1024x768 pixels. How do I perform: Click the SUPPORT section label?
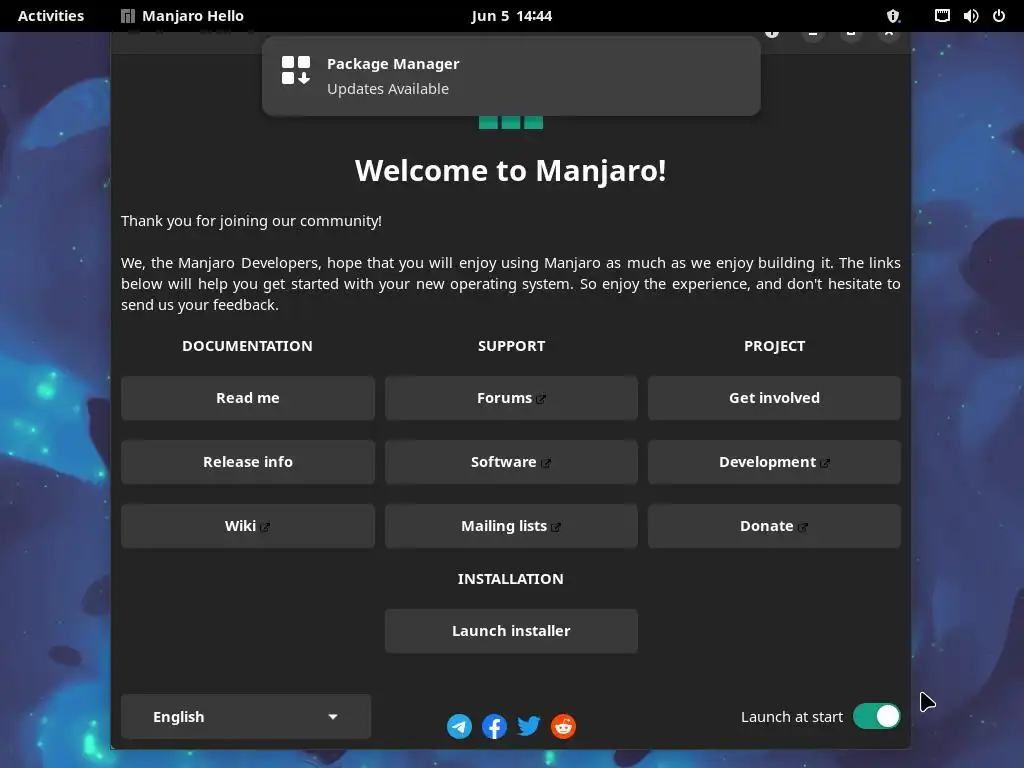point(511,345)
